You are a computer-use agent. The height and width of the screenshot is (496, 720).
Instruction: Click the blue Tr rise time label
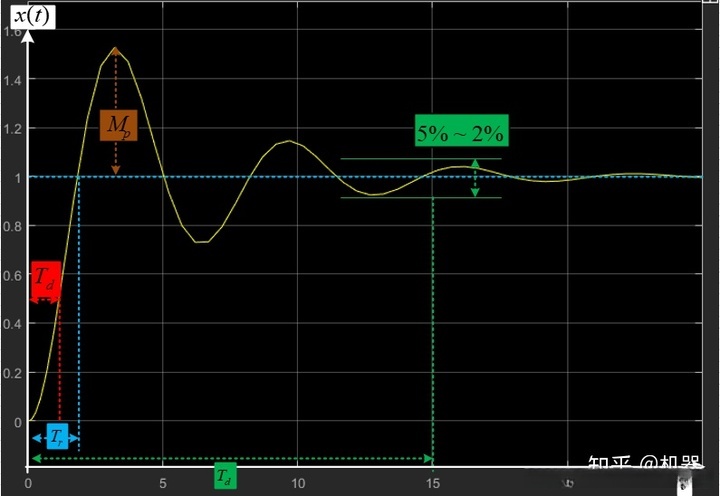click(57, 436)
